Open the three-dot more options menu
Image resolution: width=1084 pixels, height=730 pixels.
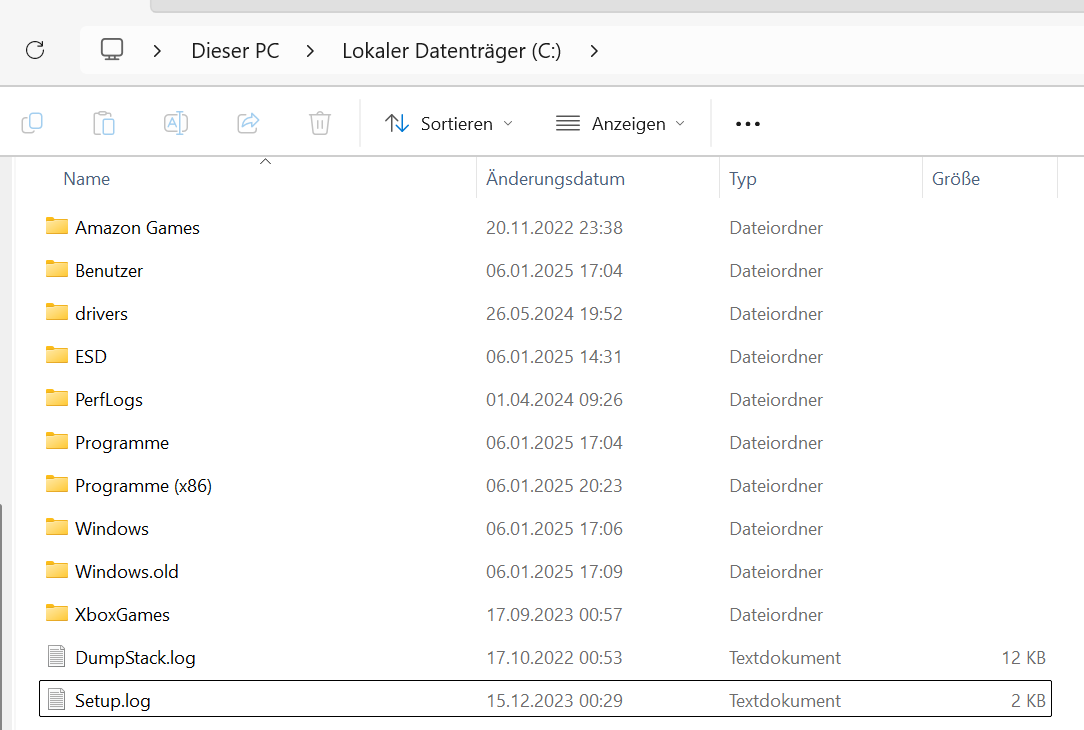click(x=748, y=124)
